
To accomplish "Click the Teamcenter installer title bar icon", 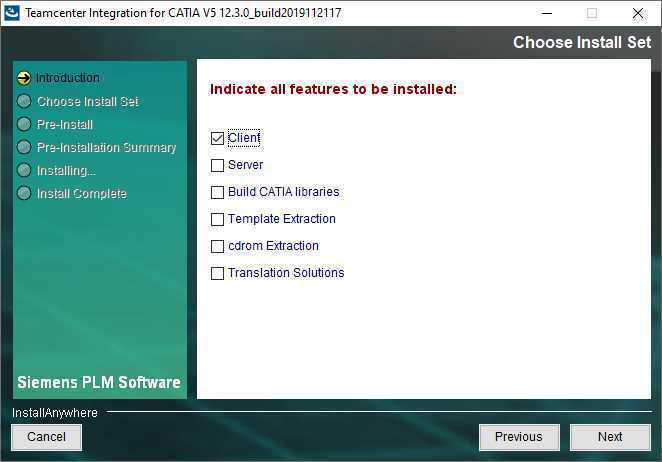I will coord(11,13).
